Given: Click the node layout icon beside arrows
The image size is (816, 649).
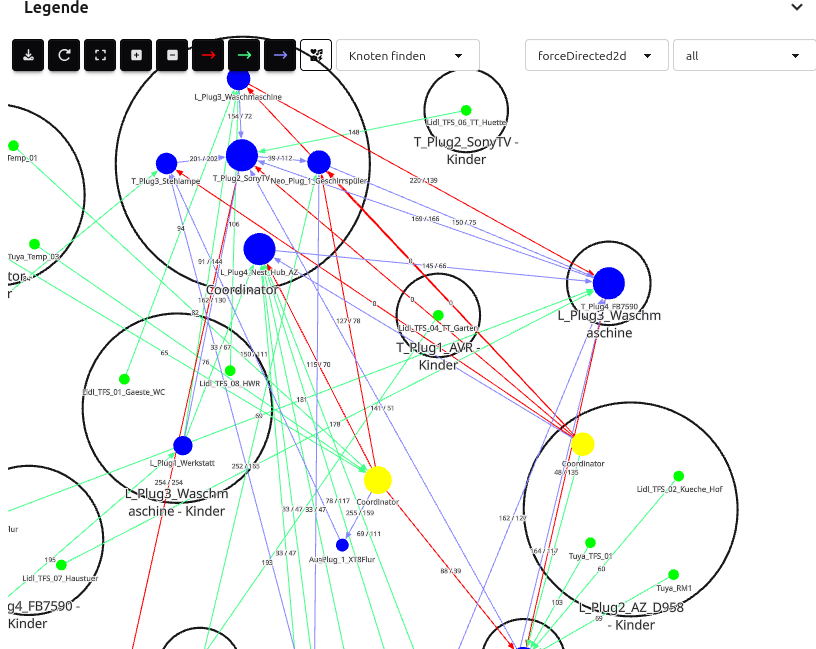Looking at the screenshot, I should pyautogui.click(x=316, y=56).
